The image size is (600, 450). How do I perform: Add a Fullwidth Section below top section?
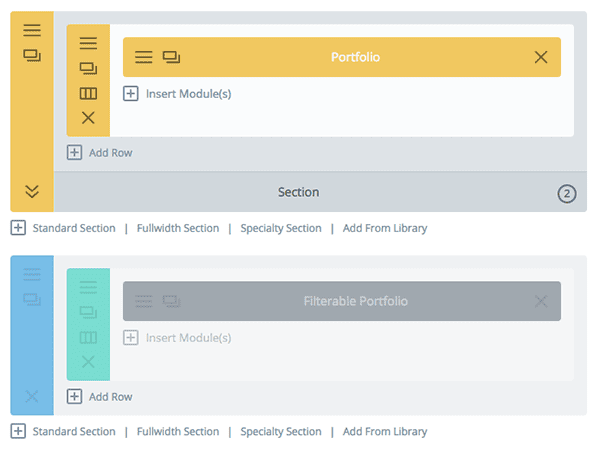[177, 228]
